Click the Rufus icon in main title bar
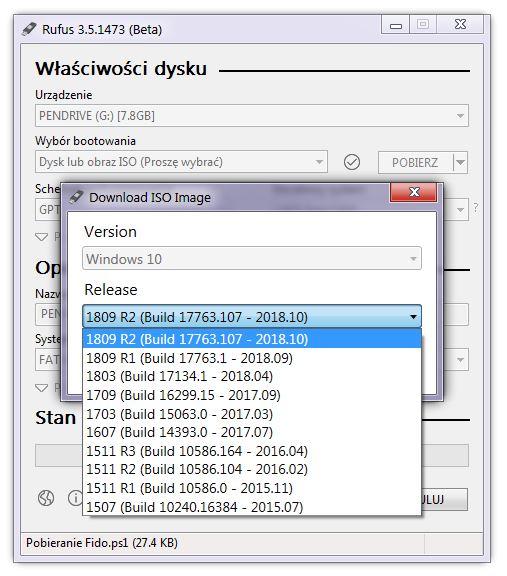Image resolution: width=507 pixels, height=576 pixels. 29,29
